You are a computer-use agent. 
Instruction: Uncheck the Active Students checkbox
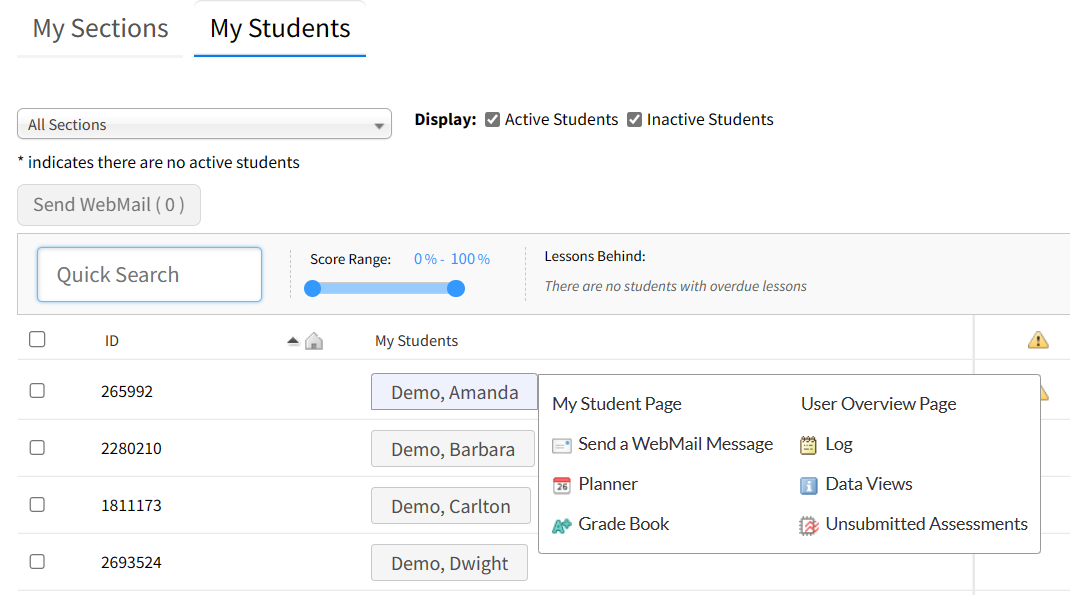(x=492, y=120)
